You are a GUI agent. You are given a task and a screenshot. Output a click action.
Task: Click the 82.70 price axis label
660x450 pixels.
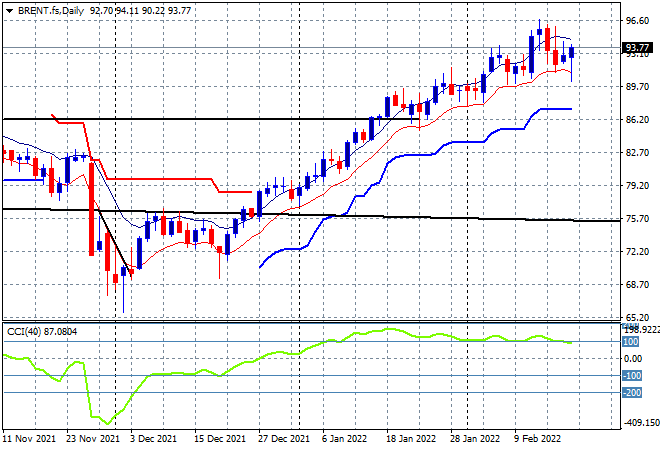(x=637, y=152)
